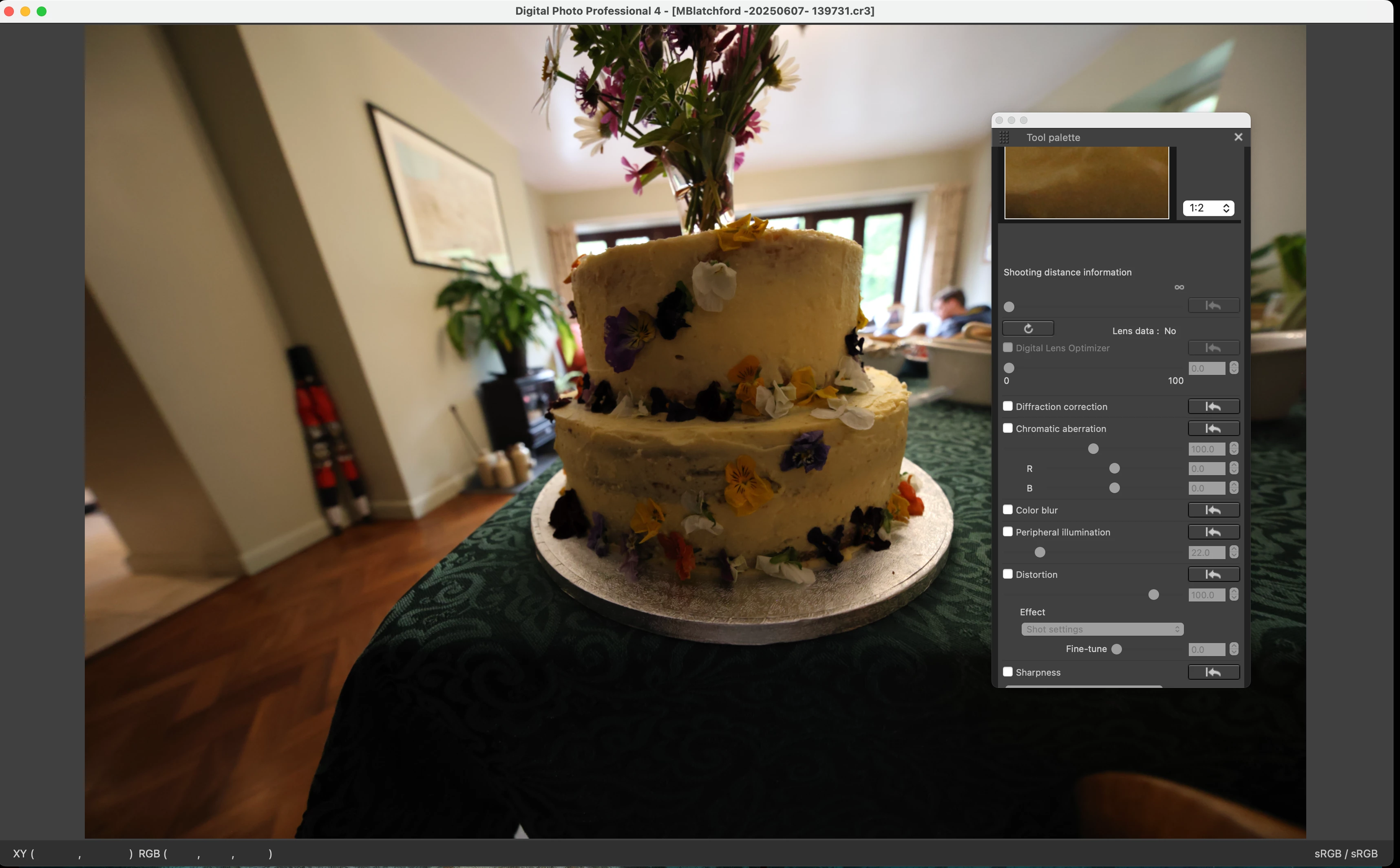Click the Chromatic aberration reset arrow icon

[x=1213, y=428]
